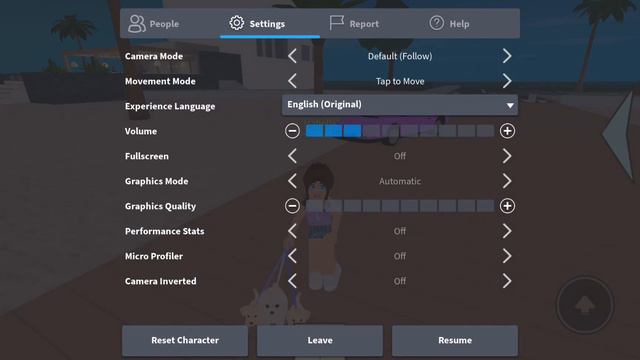Toggle Fullscreen with right arrow
The height and width of the screenshot is (360, 640).
click(x=507, y=156)
